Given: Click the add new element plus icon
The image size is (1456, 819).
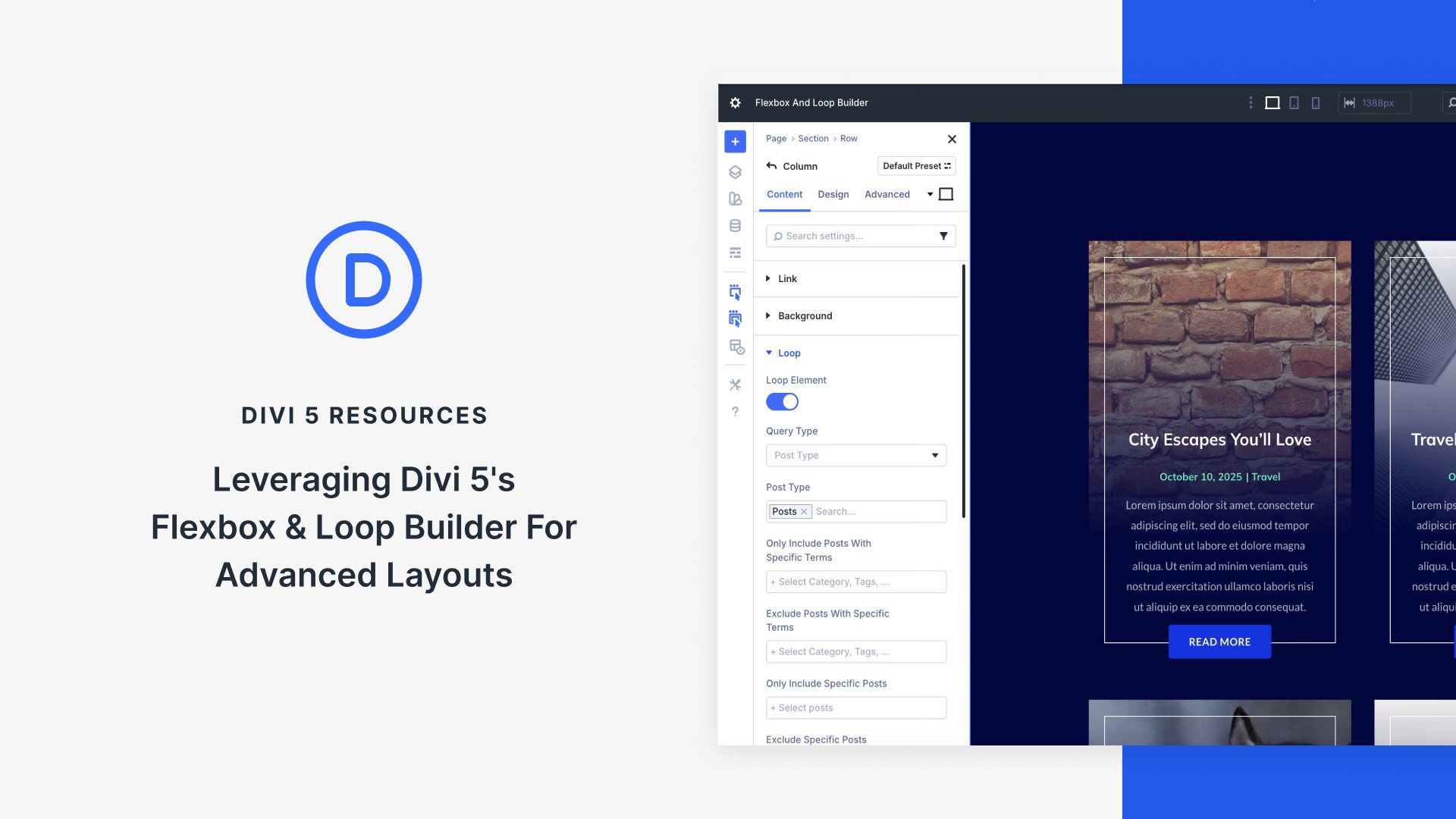Looking at the screenshot, I should 734,141.
